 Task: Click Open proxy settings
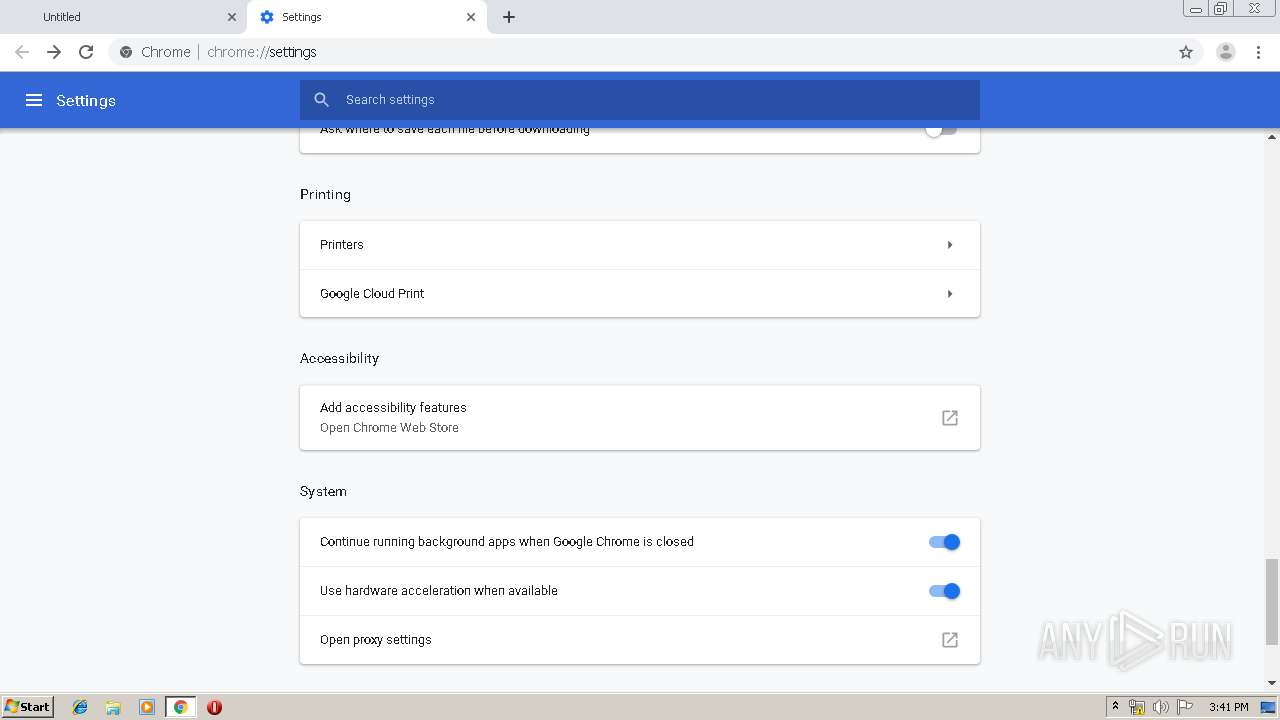[640, 640]
